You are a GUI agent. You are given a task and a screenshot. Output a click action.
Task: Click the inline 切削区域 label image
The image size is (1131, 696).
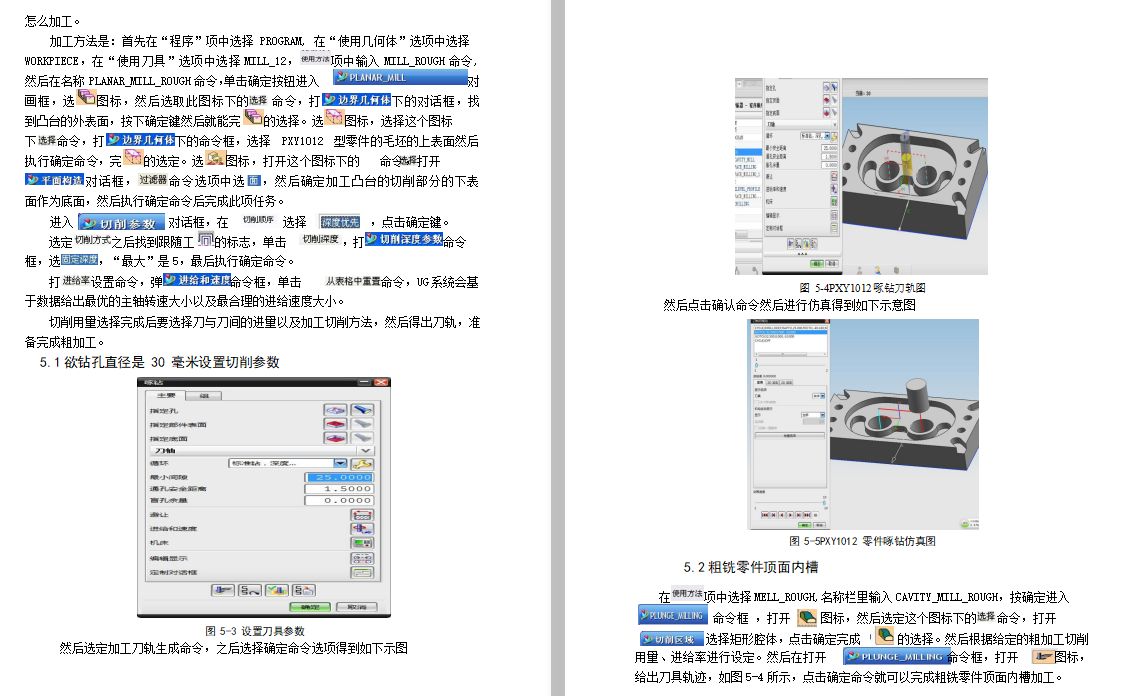(x=672, y=639)
